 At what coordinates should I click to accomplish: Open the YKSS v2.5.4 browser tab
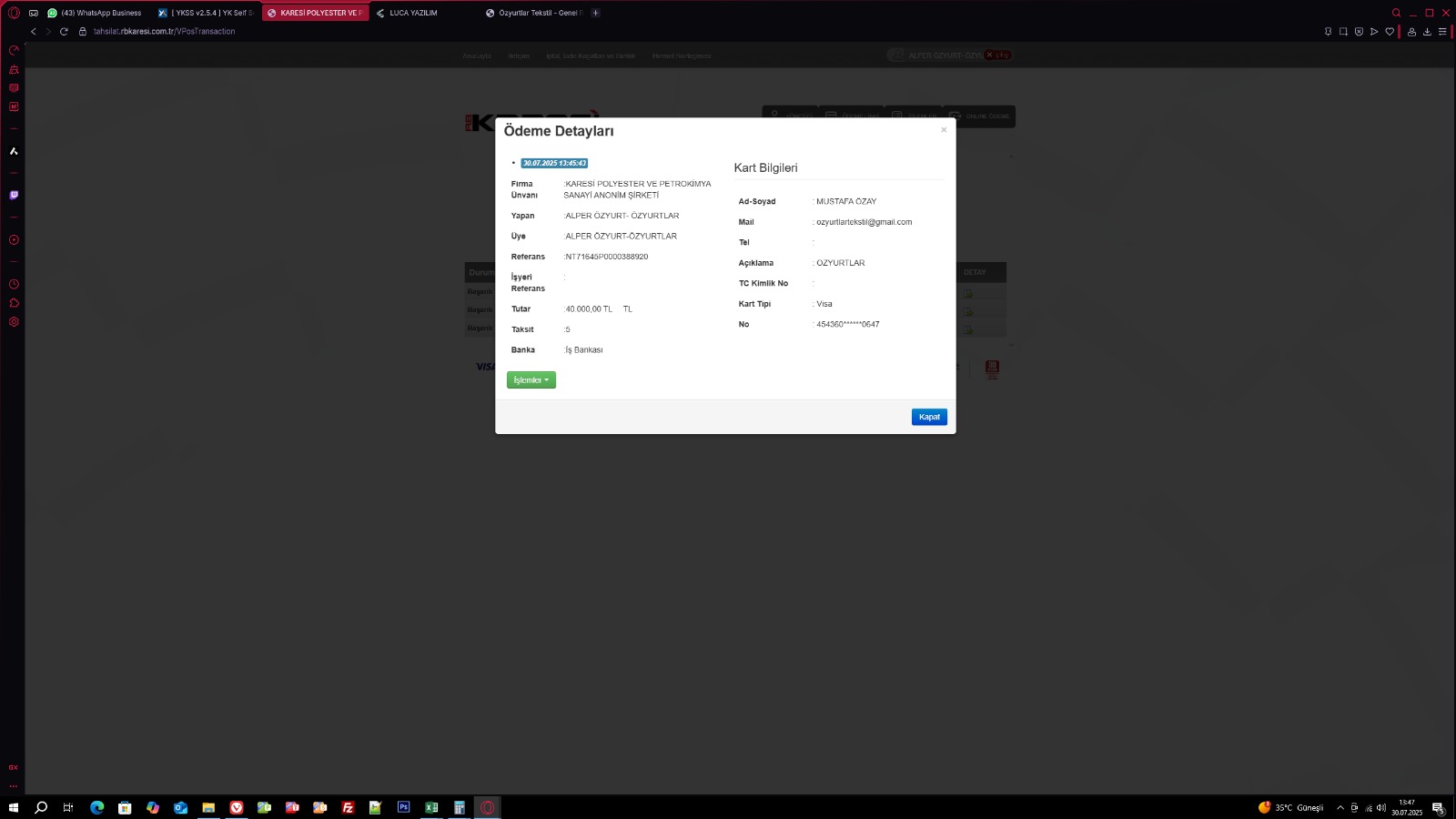[x=207, y=13]
